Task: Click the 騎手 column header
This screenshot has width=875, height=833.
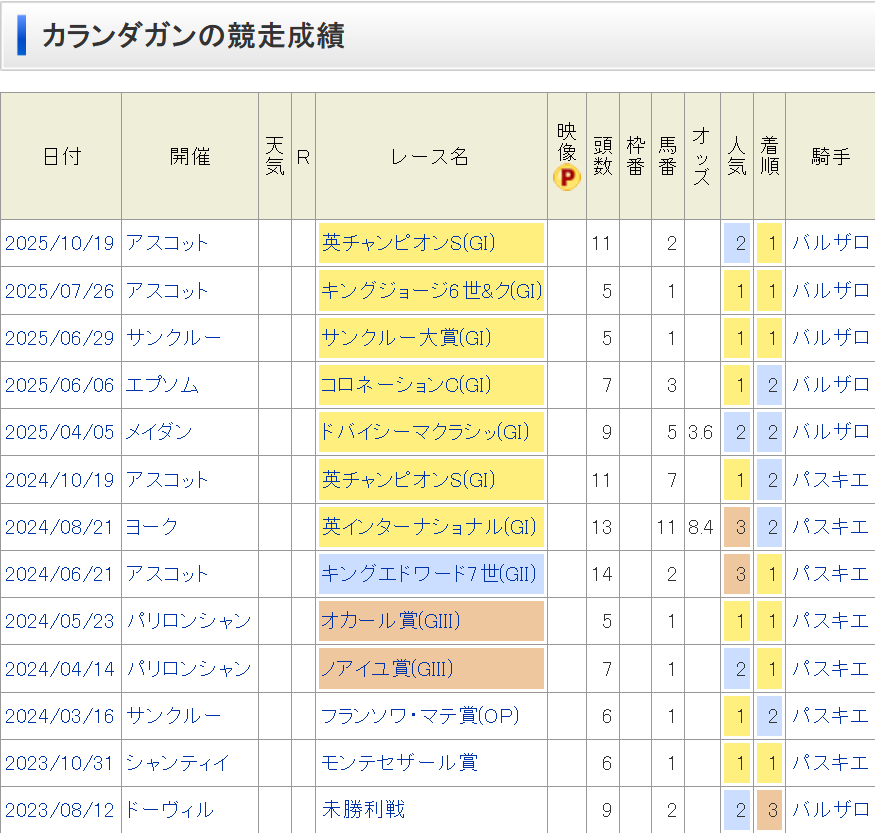Action: point(831,156)
